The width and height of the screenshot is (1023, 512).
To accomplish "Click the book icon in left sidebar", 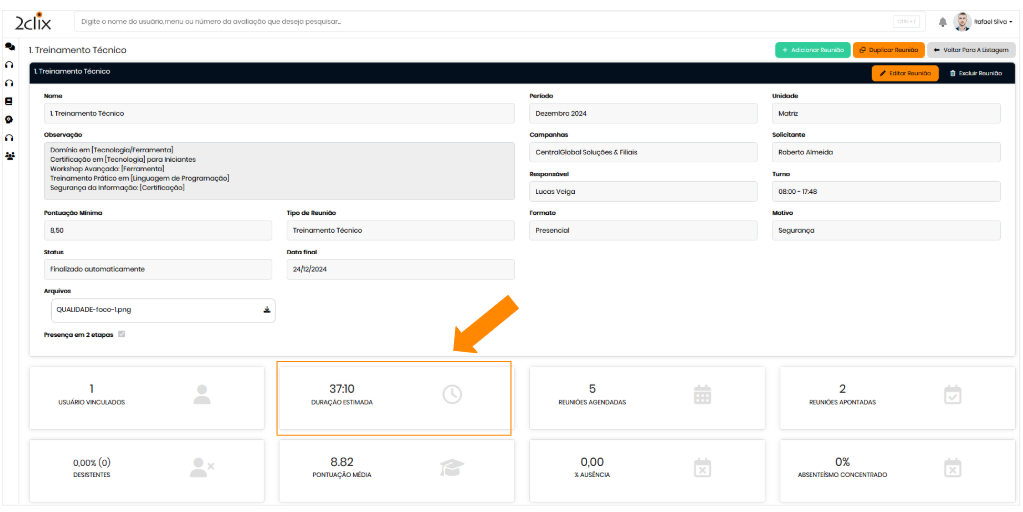I will tap(10, 101).
